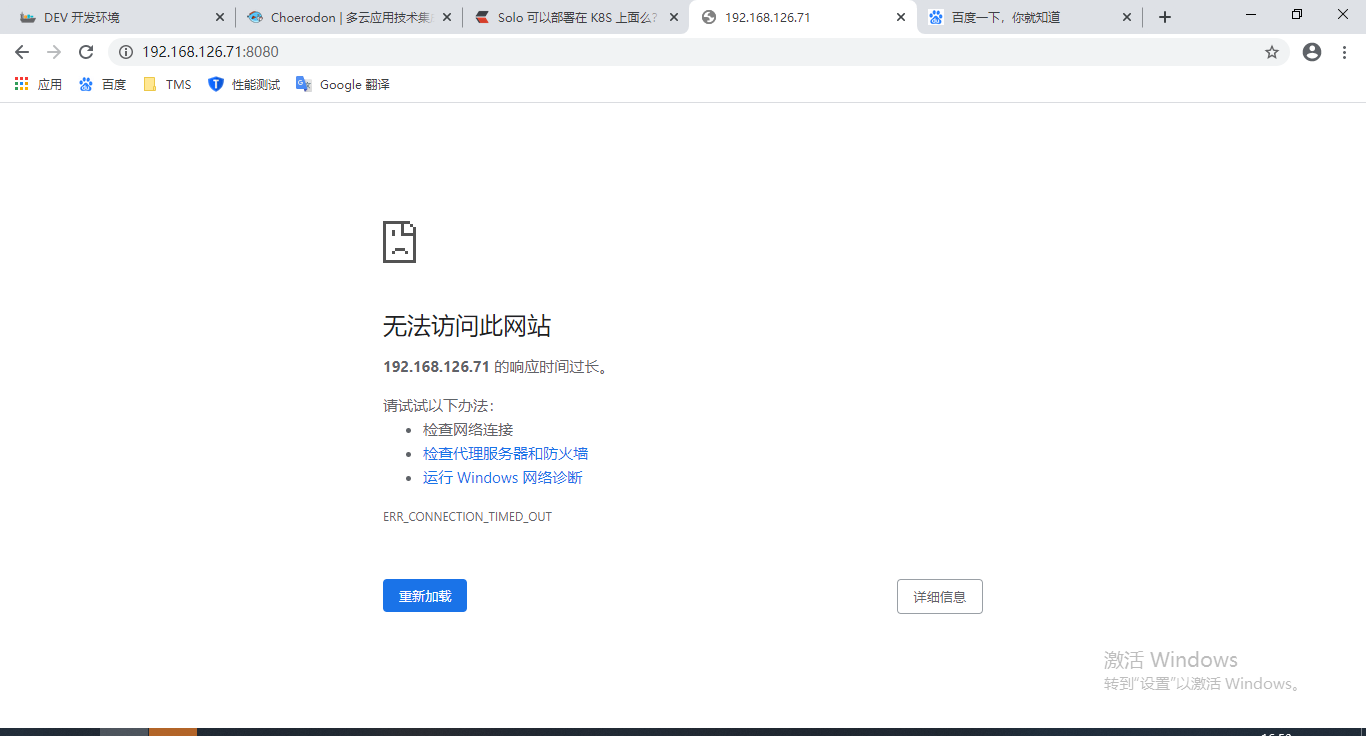Click the address bar URL field

pyautogui.click(x=696, y=52)
